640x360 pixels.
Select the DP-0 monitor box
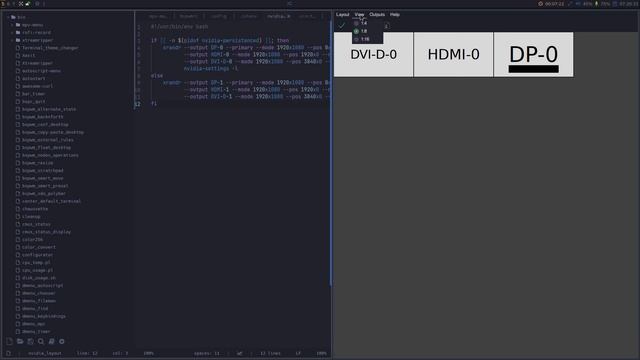click(x=533, y=54)
